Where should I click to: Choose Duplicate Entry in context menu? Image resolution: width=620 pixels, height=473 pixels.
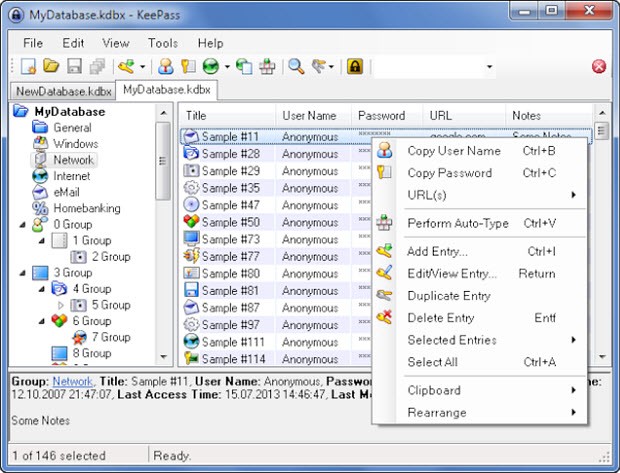tap(479, 296)
